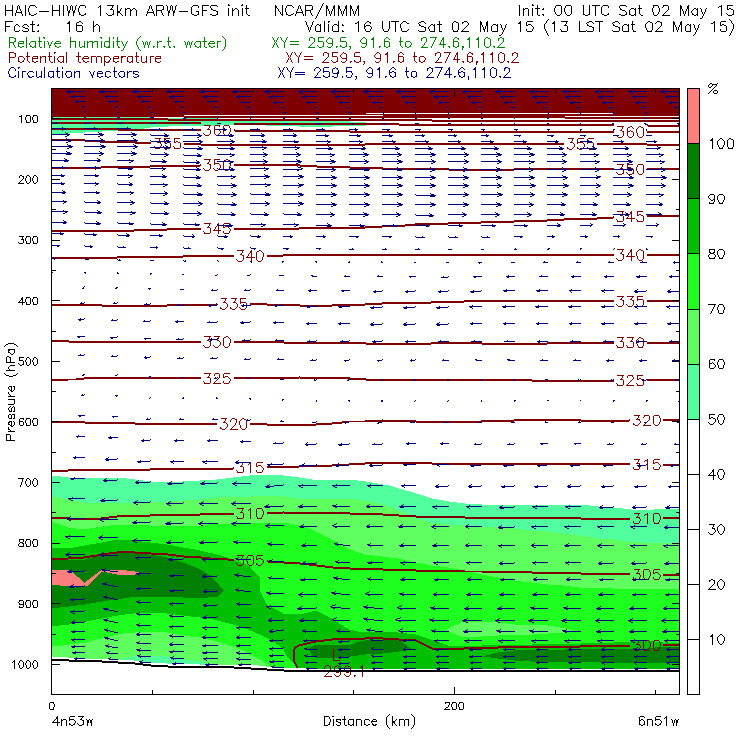Click the '900' pressure axis tick label
740x740 pixels.
click(x=28, y=604)
